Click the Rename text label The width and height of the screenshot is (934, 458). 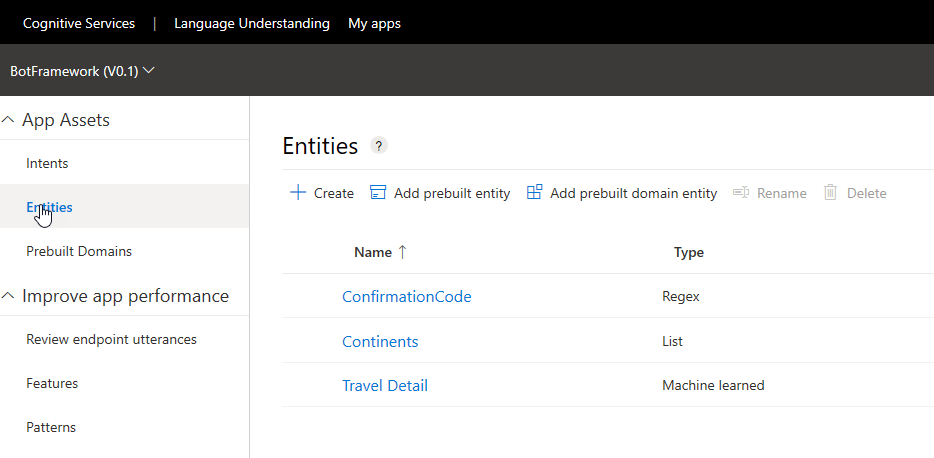(x=782, y=193)
